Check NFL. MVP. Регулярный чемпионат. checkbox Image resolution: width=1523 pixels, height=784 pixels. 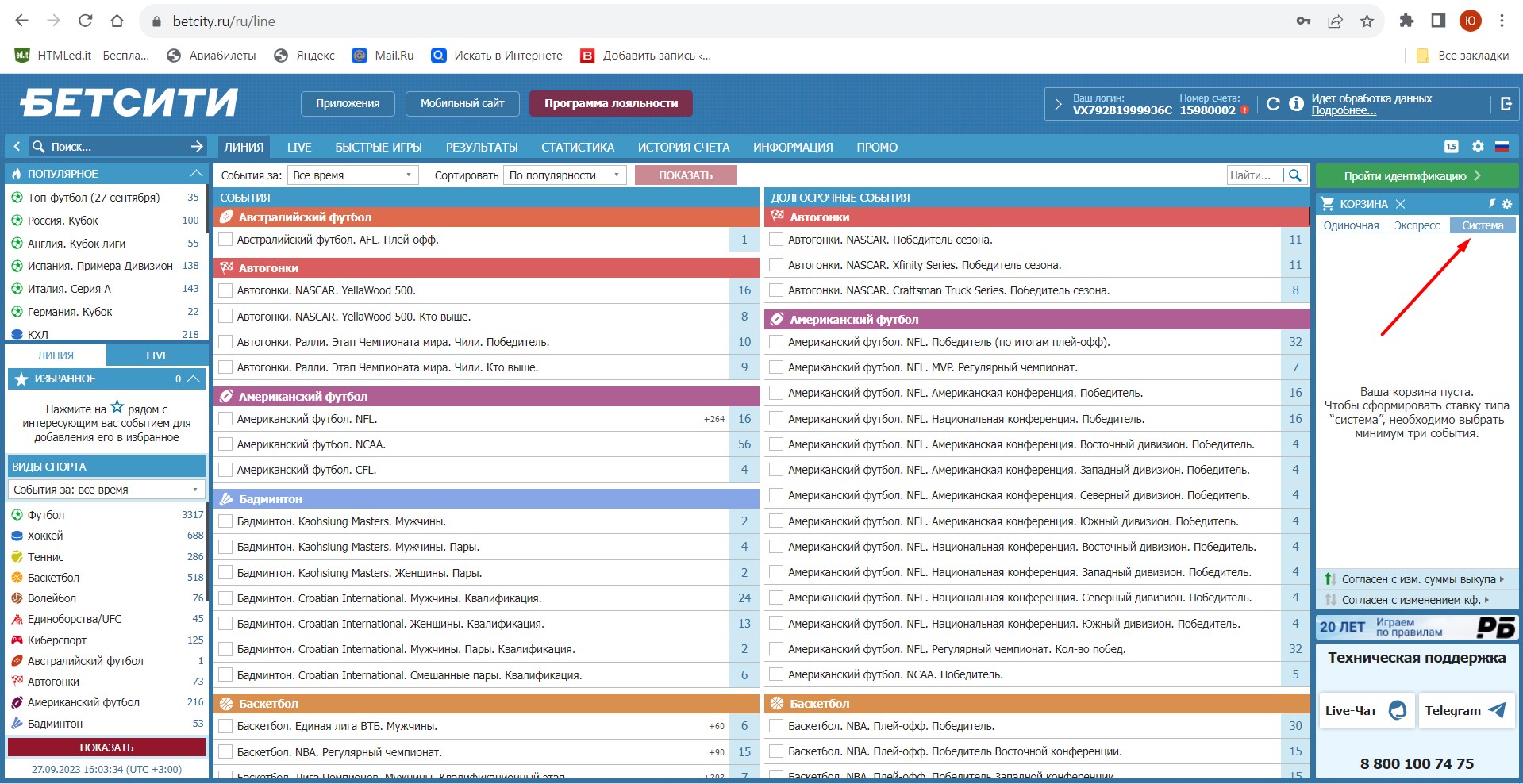(x=777, y=367)
